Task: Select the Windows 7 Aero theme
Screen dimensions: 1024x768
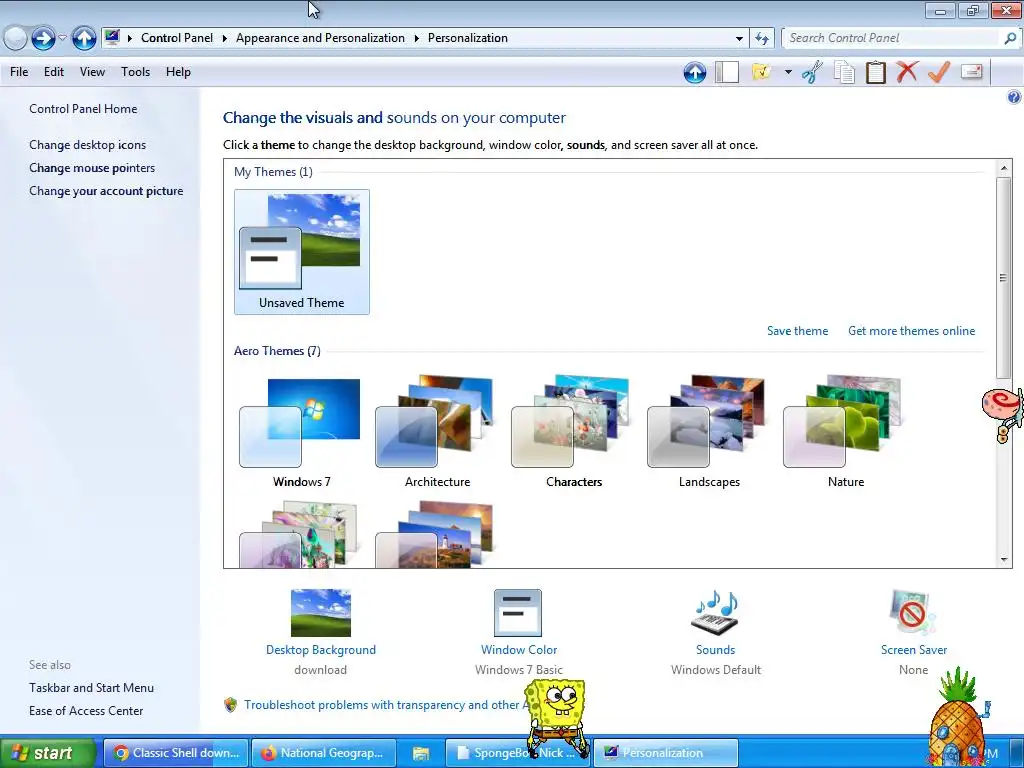Action: [x=301, y=431]
